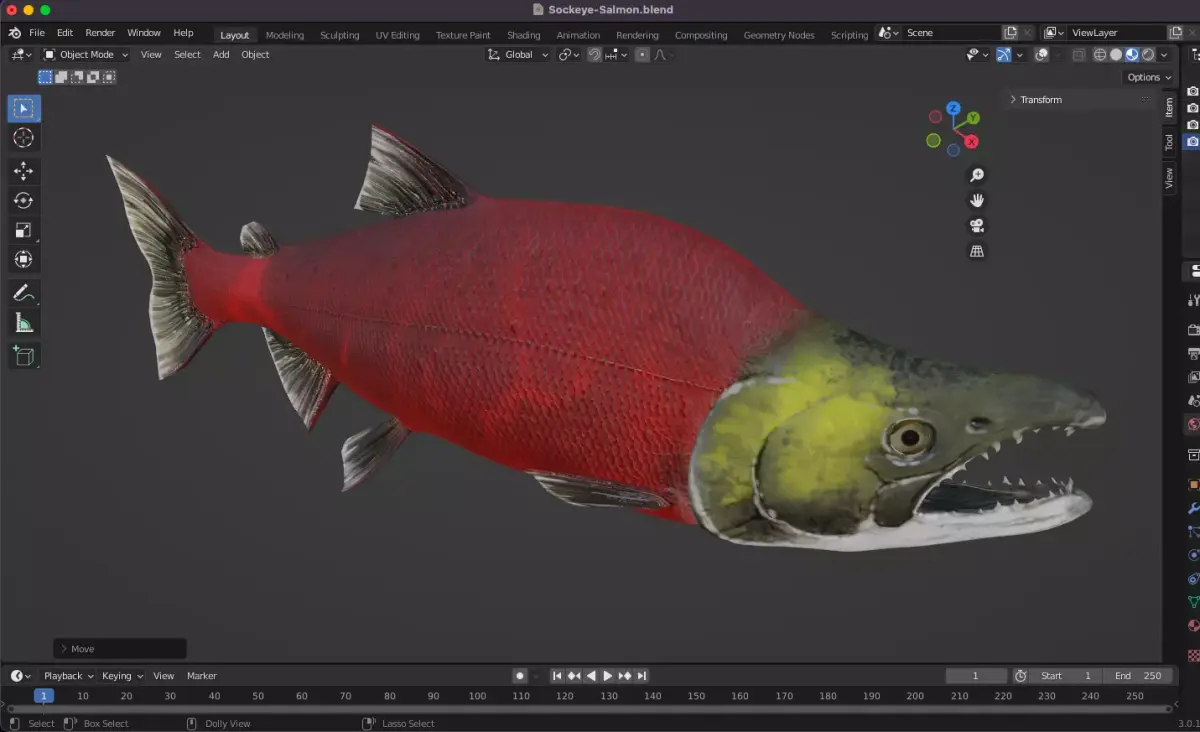The width and height of the screenshot is (1200, 732).
Task: Jump to the timeline start frame
Action: tap(557, 676)
